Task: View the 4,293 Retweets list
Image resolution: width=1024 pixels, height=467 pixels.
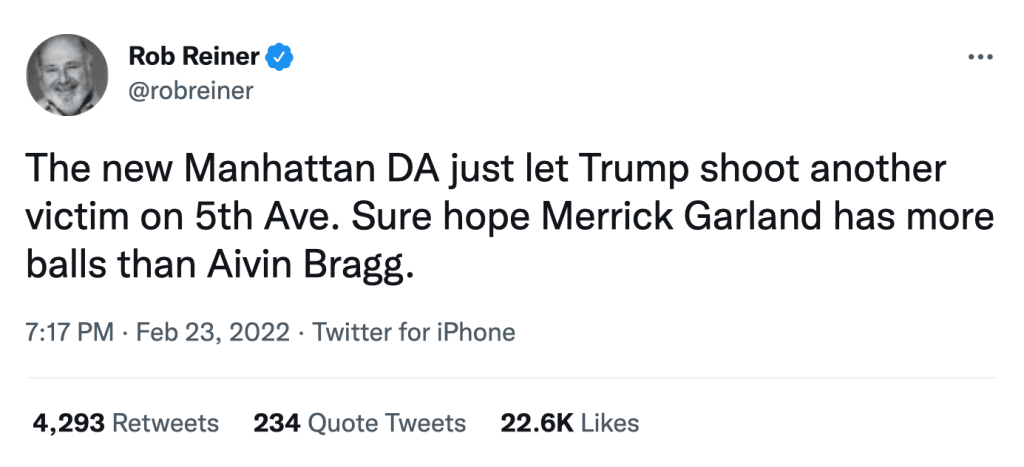Action: click(126, 423)
